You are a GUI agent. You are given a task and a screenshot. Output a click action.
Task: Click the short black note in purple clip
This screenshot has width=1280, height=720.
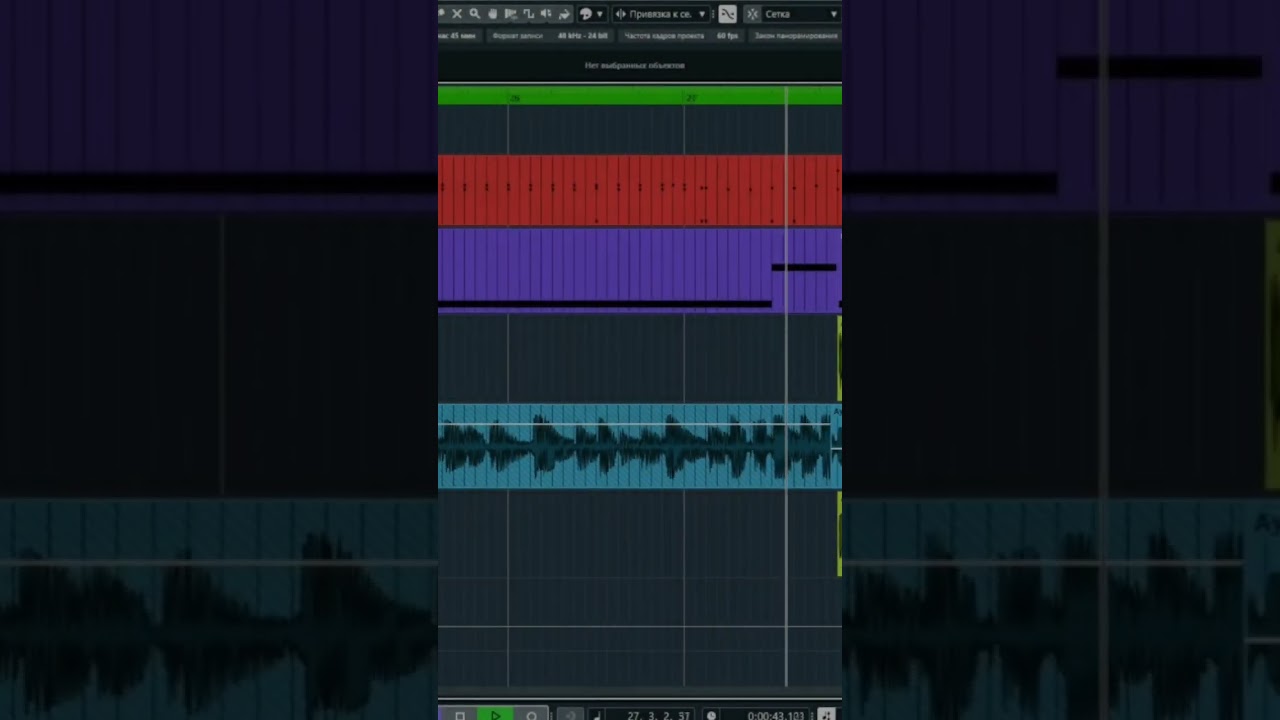coord(803,267)
